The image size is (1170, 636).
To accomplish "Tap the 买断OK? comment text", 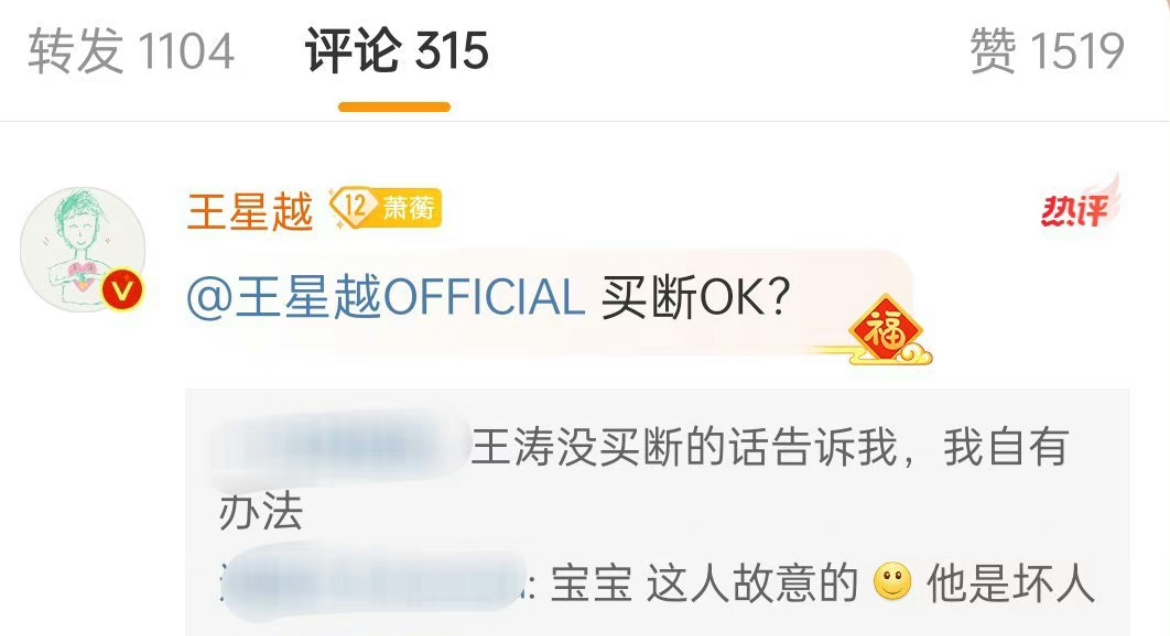I will tap(695, 297).
